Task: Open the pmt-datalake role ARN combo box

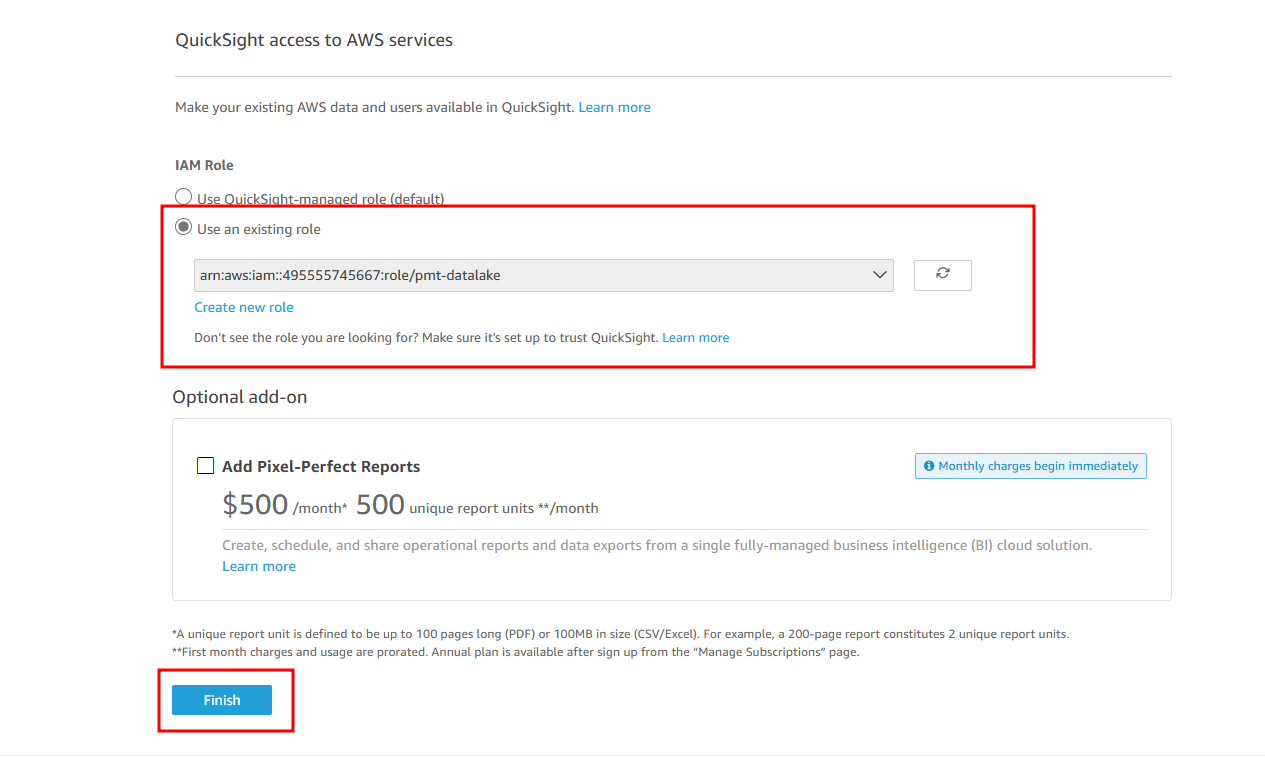Action: tap(530, 275)
